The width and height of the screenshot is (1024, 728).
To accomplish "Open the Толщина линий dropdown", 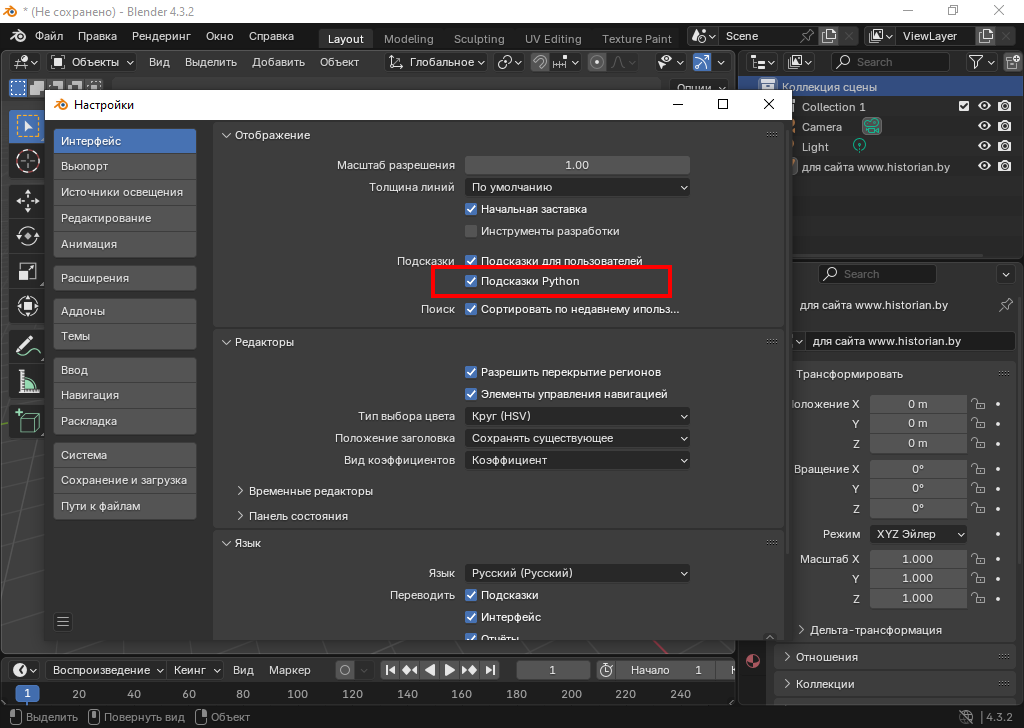I will point(577,187).
